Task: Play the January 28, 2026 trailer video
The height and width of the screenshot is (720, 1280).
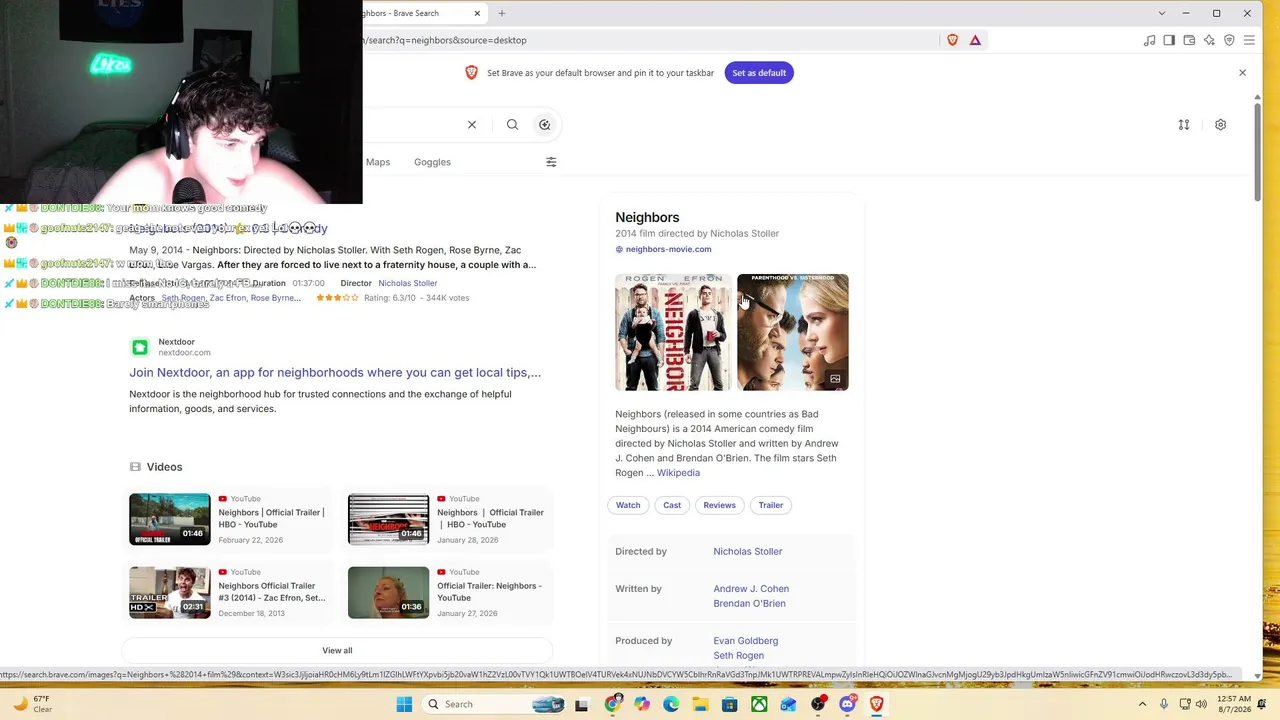Action: pos(447,519)
